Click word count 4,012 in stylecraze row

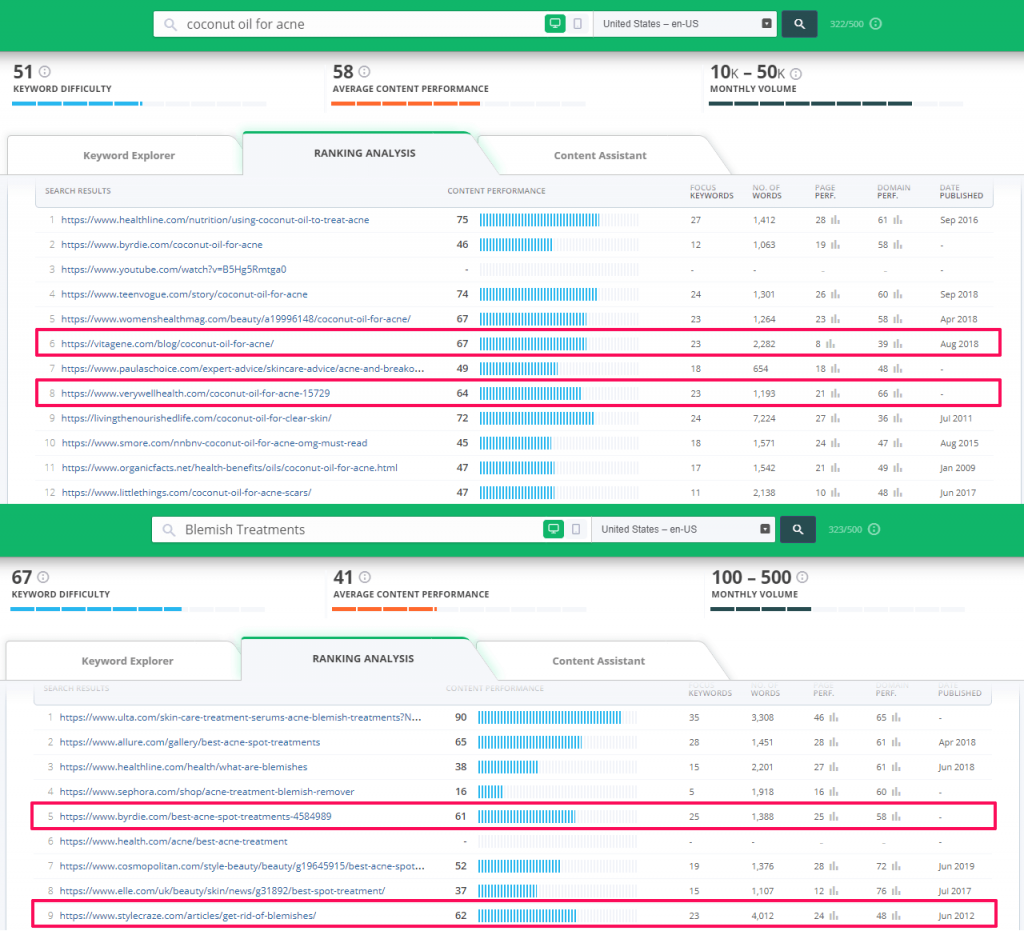(x=762, y=916)
